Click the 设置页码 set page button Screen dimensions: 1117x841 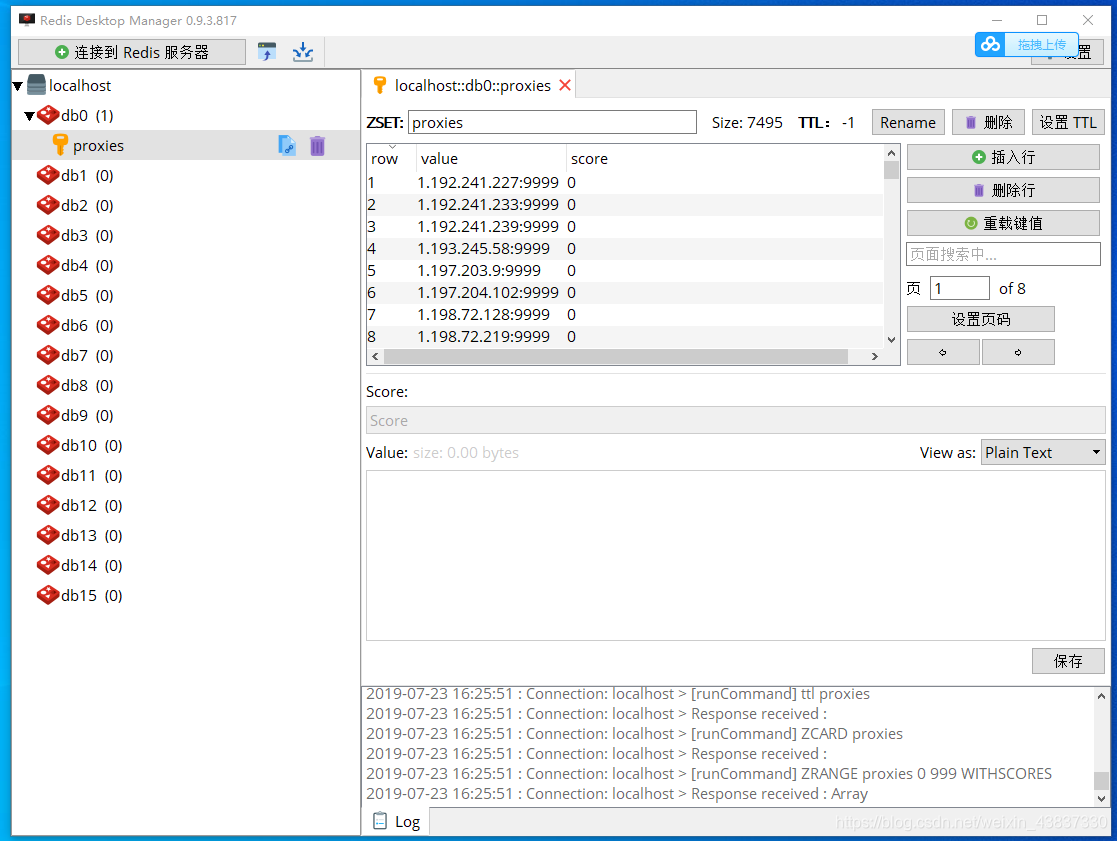(x=980, y=319)
